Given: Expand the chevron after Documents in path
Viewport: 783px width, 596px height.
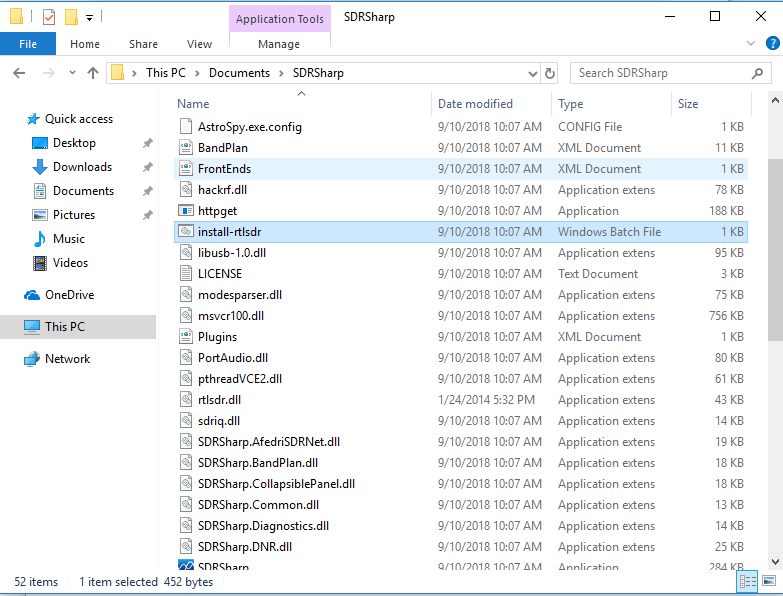Looking at the screenshot, I should (281, 73).
